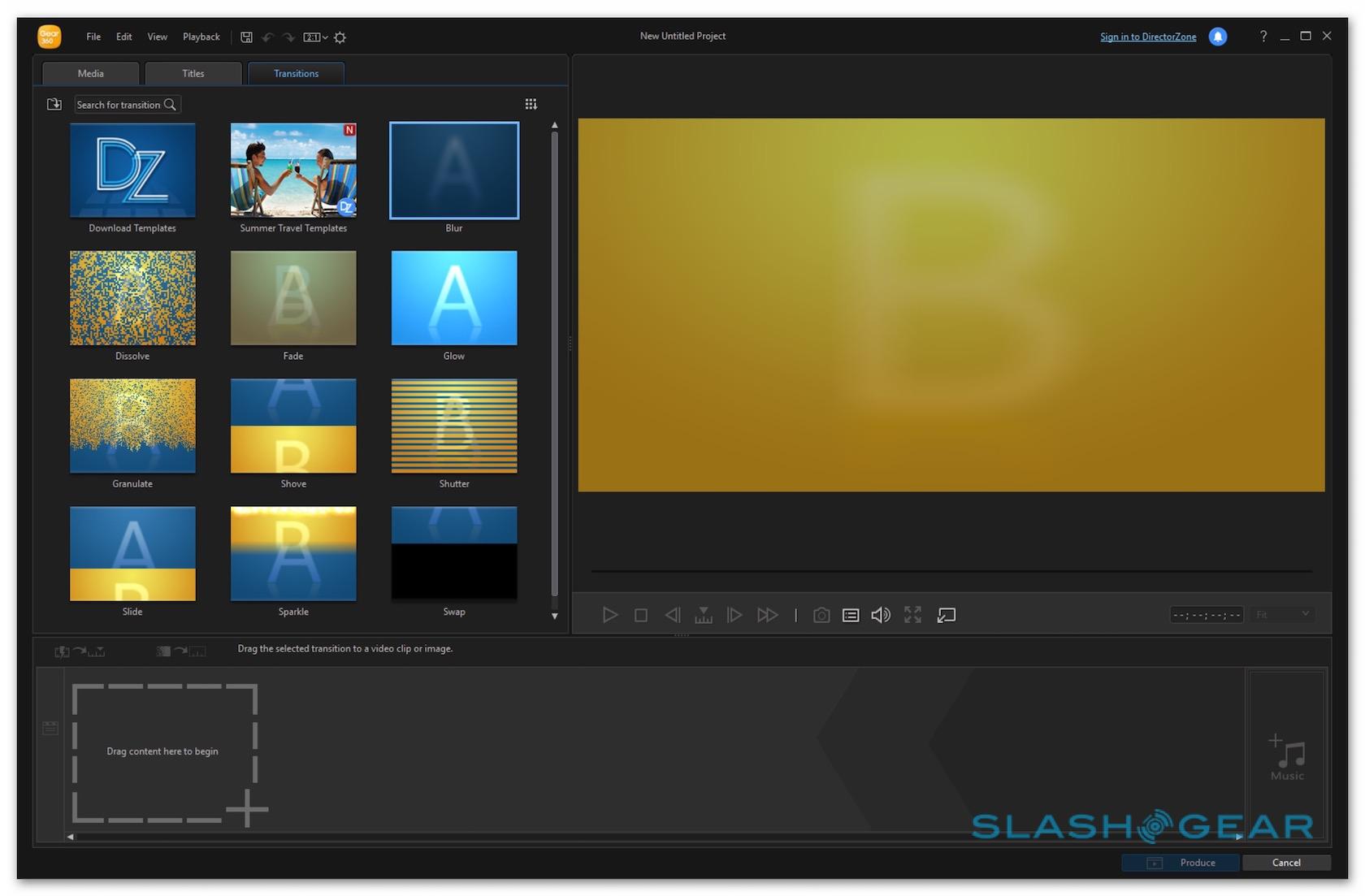Click the preview playback seek bar
The image size is (1365, 896).
click(951, 571)
